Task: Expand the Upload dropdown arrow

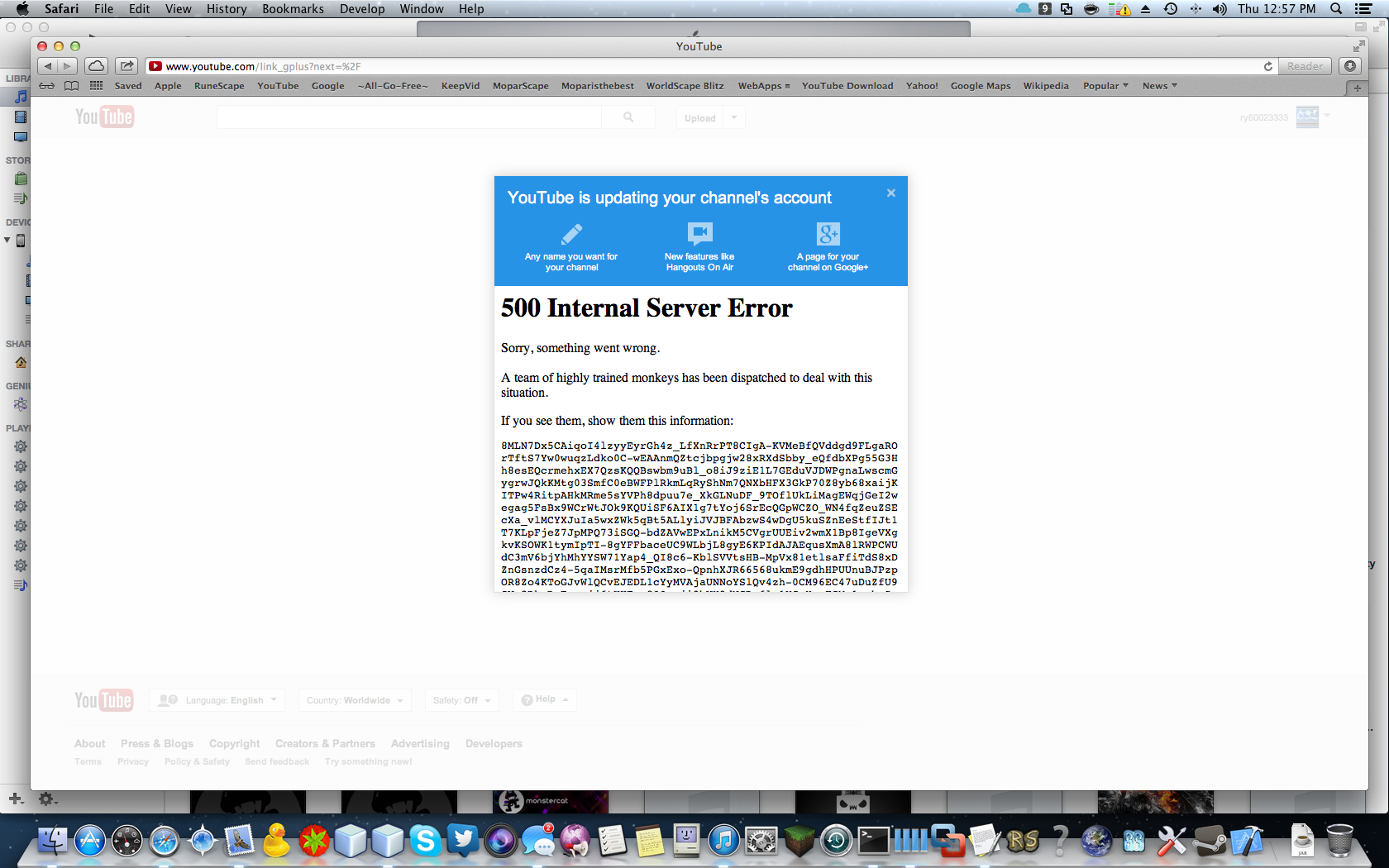Action: [x=734, y=117]
